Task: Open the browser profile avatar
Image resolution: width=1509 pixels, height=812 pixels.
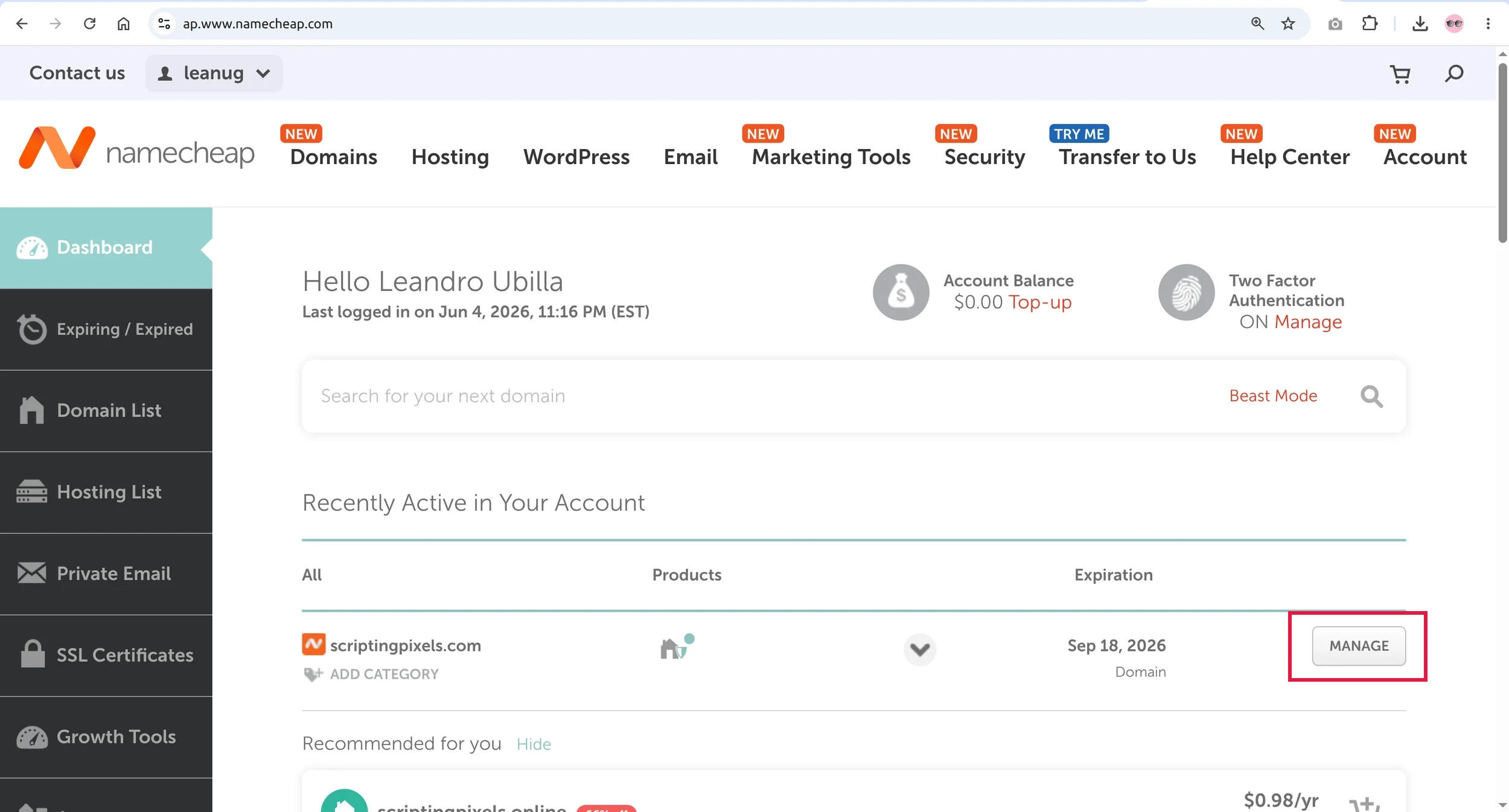Action: coord(1454,24)
